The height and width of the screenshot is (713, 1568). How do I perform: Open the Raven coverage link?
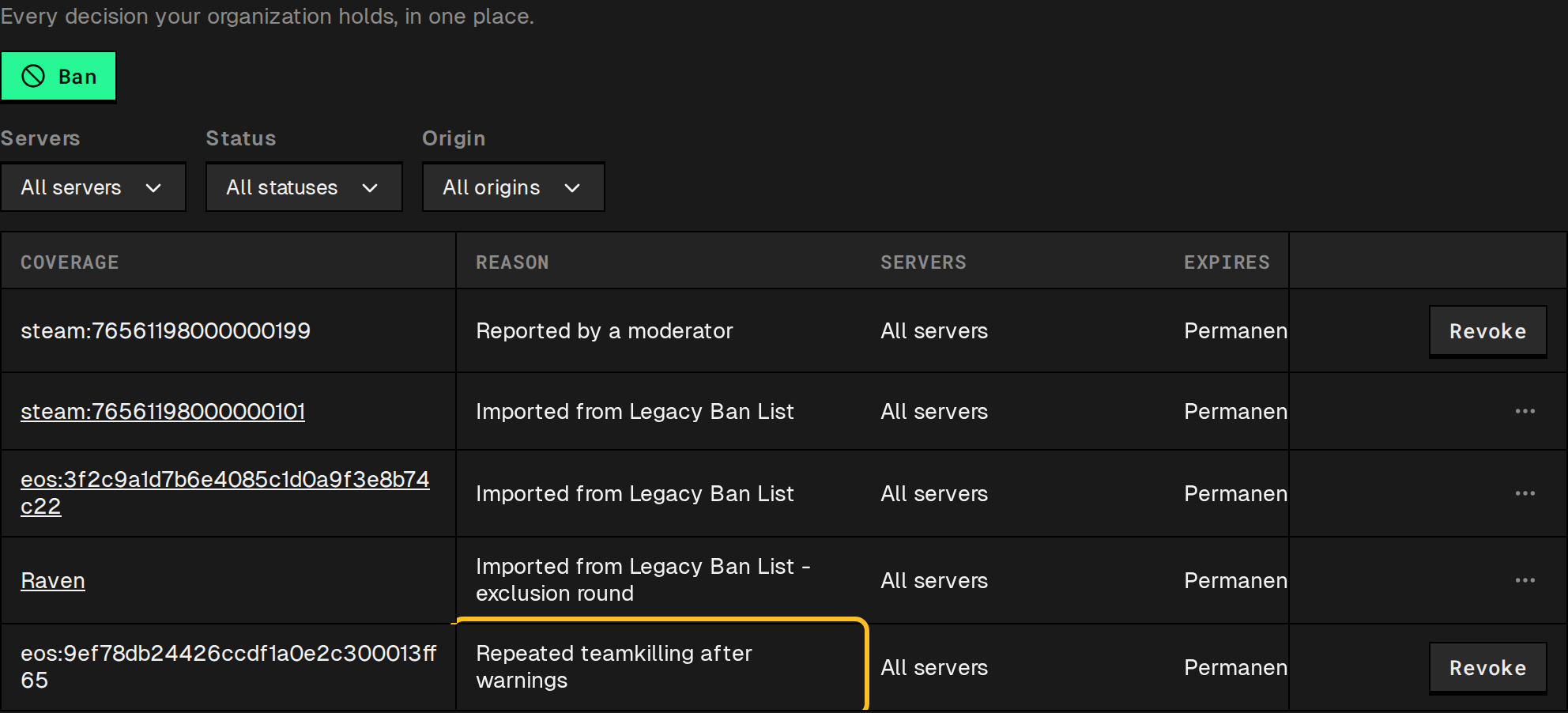click(x=53, y=580)
